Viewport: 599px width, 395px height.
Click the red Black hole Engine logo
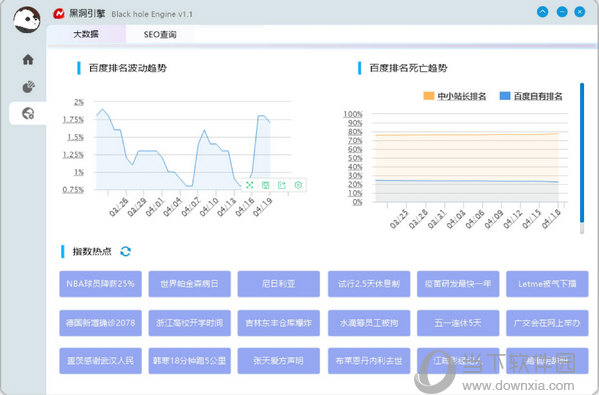click(58, 14)
